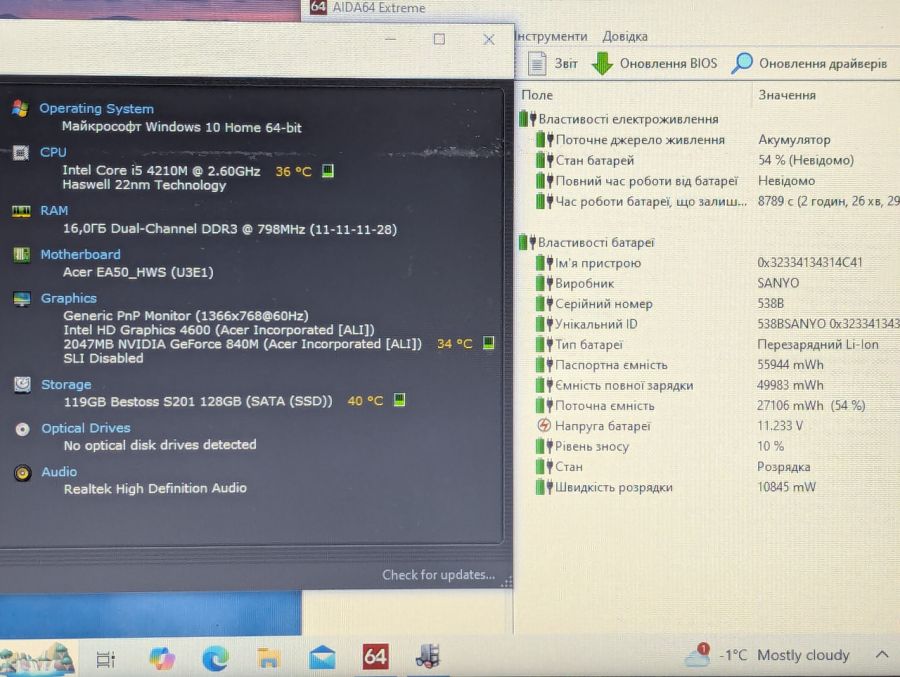Open File Explorer from the taskbar
Viewport: 900px width, 677px height.
pos(268,658)
